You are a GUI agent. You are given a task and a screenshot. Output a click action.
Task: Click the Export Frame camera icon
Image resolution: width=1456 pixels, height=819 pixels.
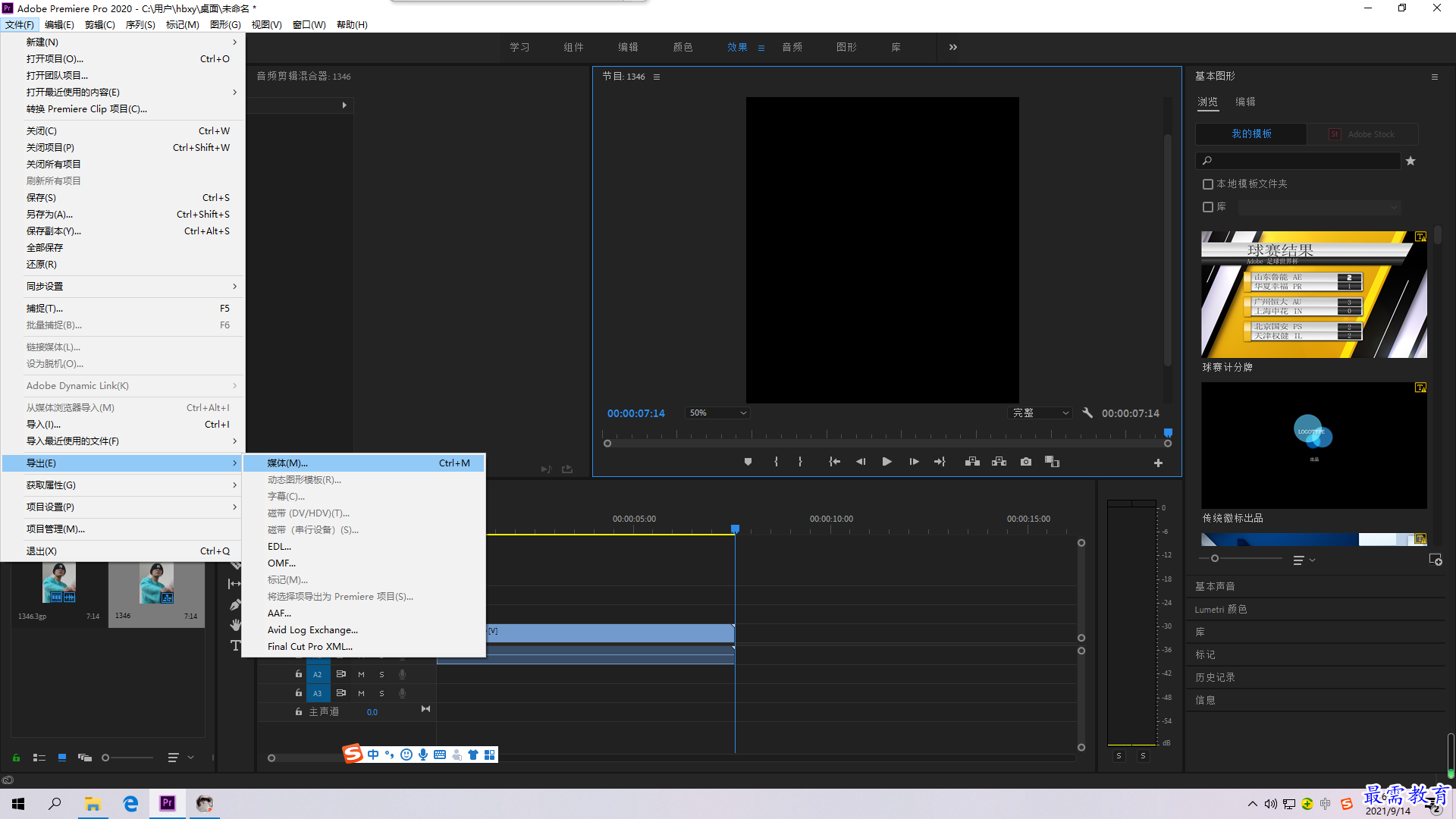1026,462
